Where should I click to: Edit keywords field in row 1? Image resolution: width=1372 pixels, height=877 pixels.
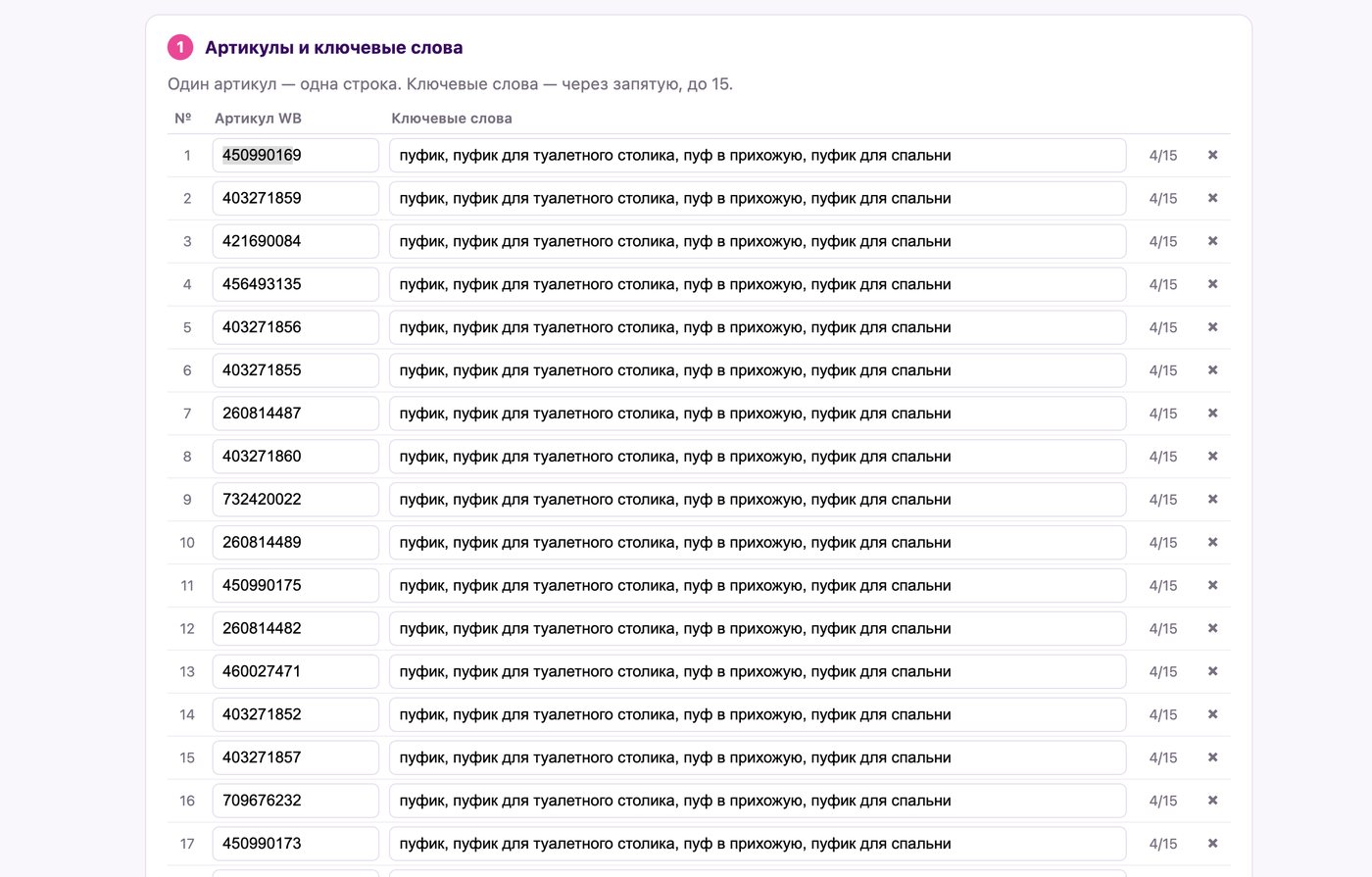(x=758, y=155)
